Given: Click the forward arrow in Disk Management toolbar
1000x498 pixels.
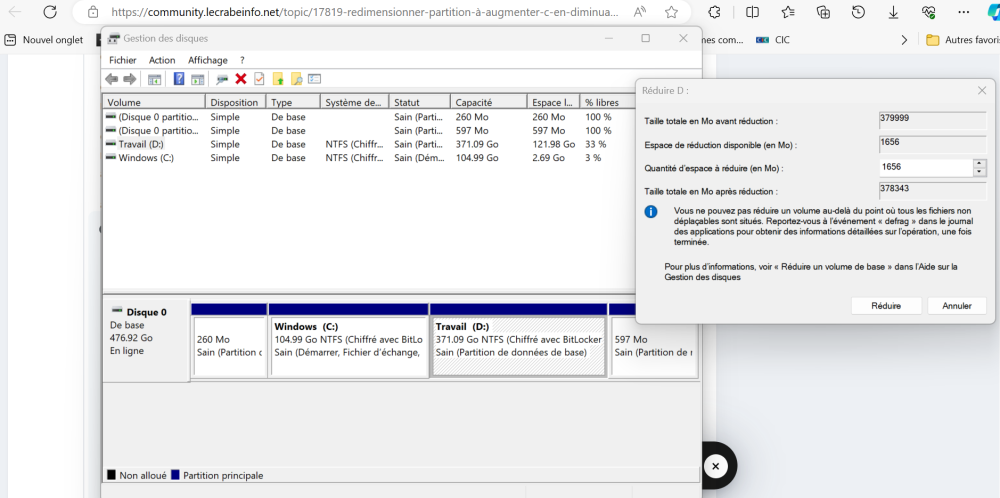Looking at the screenshot, I should point(129,79).
